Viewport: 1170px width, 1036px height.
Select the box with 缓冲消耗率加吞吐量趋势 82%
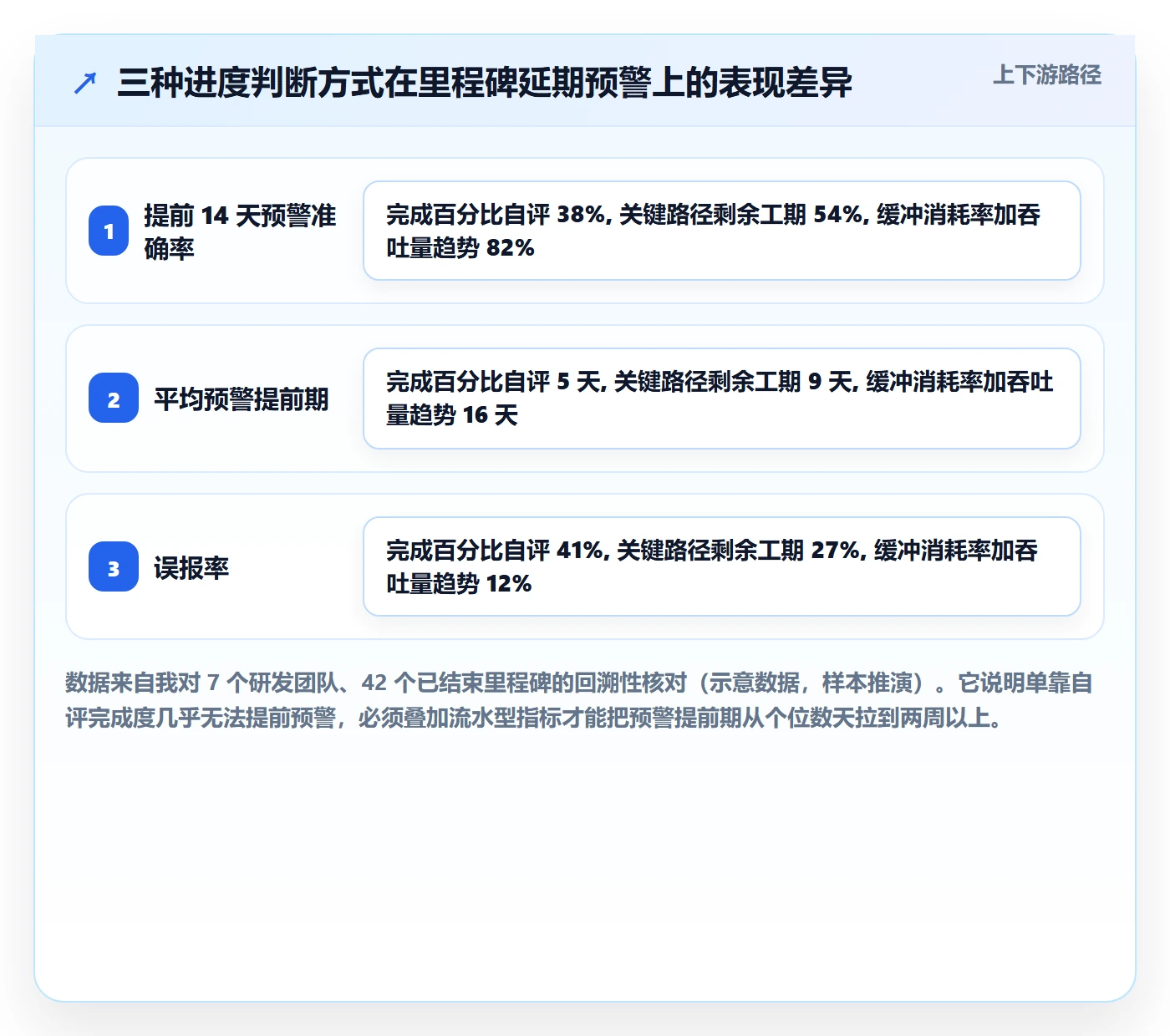pos(722,231)
